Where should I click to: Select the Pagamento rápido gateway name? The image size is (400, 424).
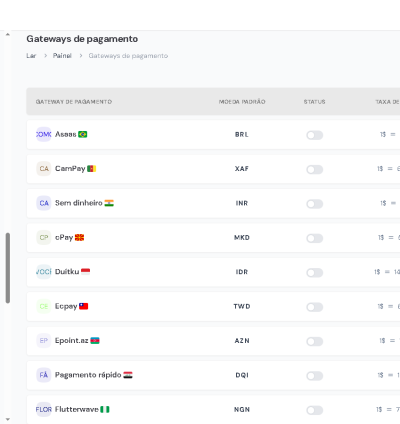[x=88, y=375]
